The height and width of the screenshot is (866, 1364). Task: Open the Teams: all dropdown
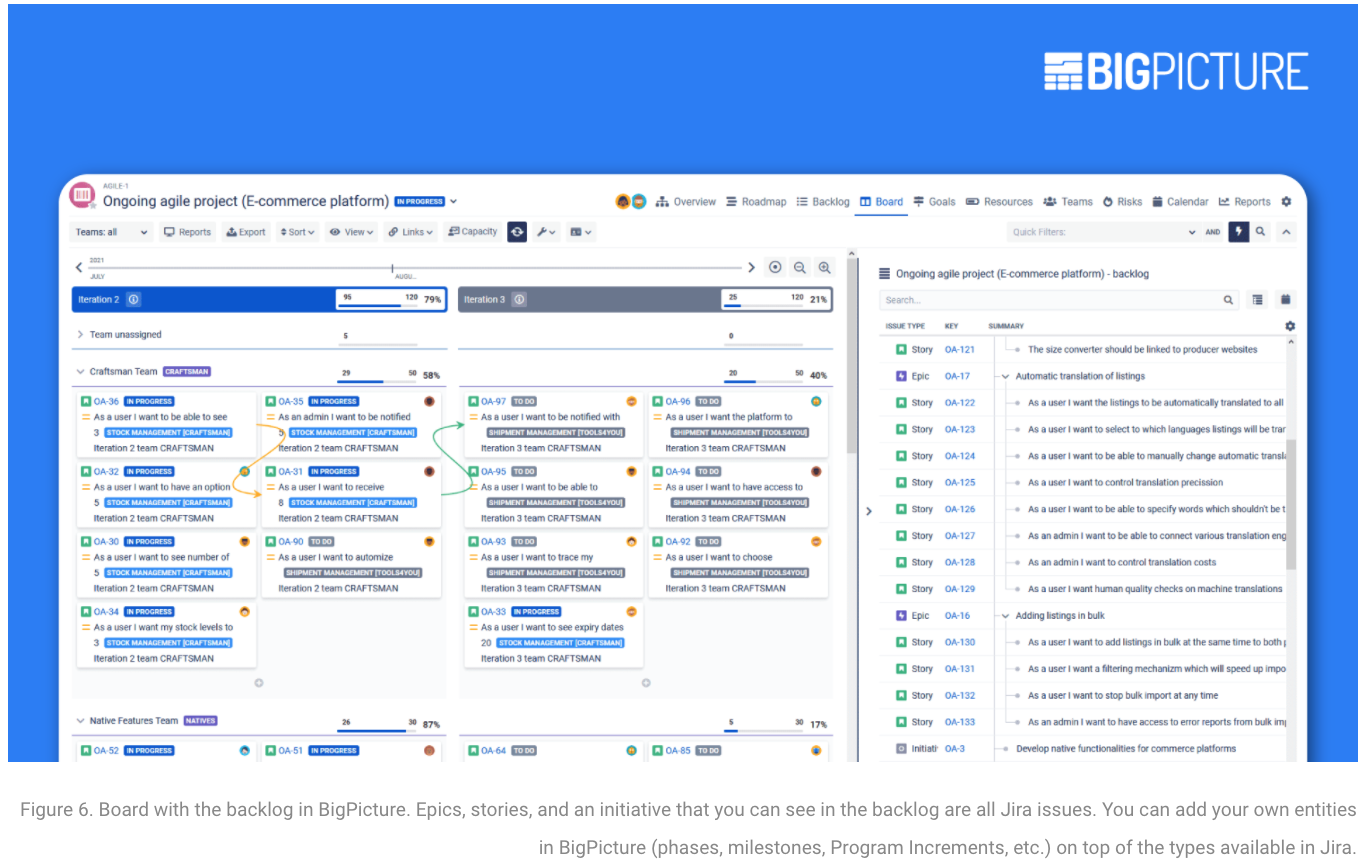(x=112, y=232)
